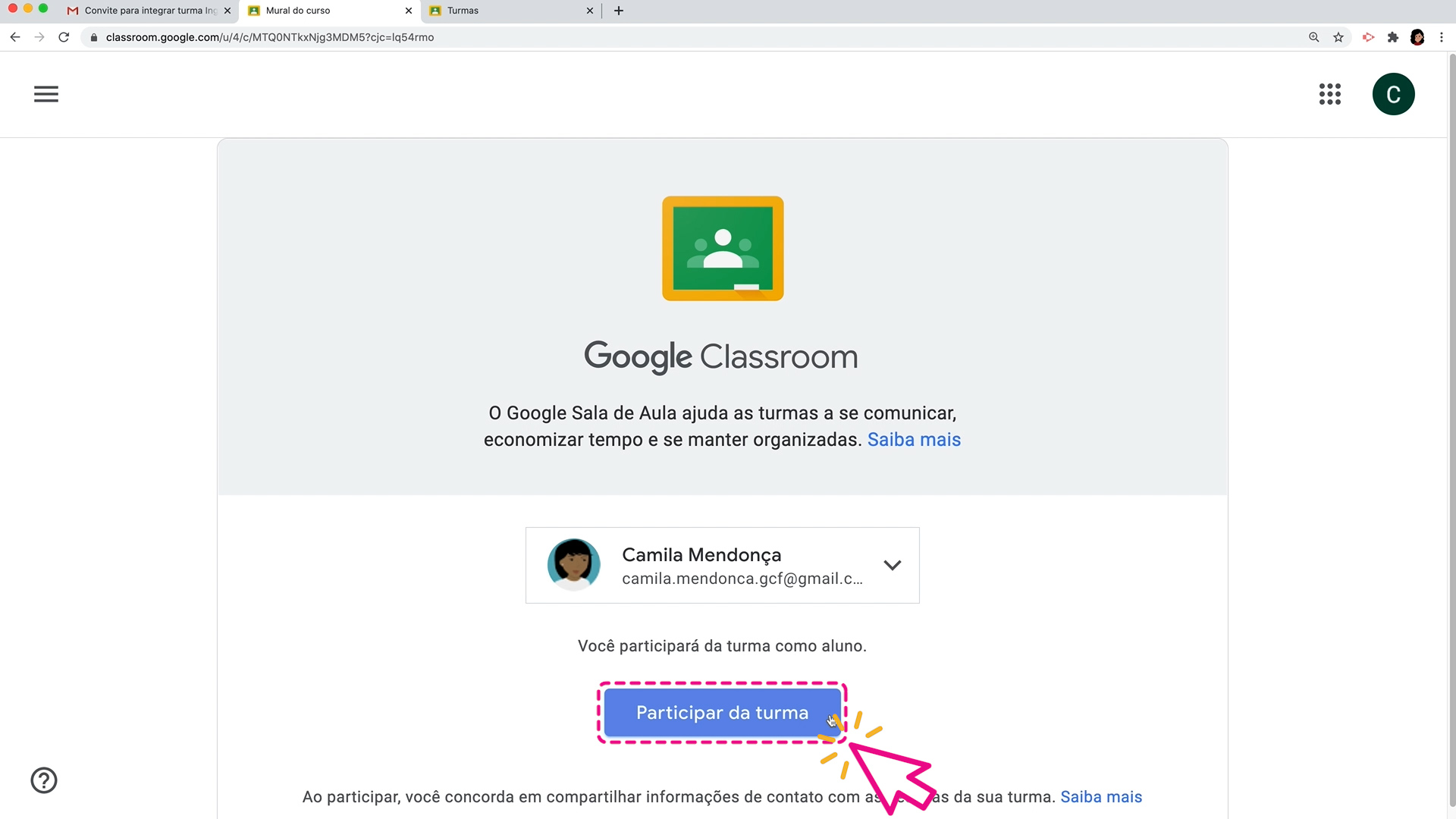Click the browser back arrow
This screenshot has height=819, width=1456.
(15, 36)
